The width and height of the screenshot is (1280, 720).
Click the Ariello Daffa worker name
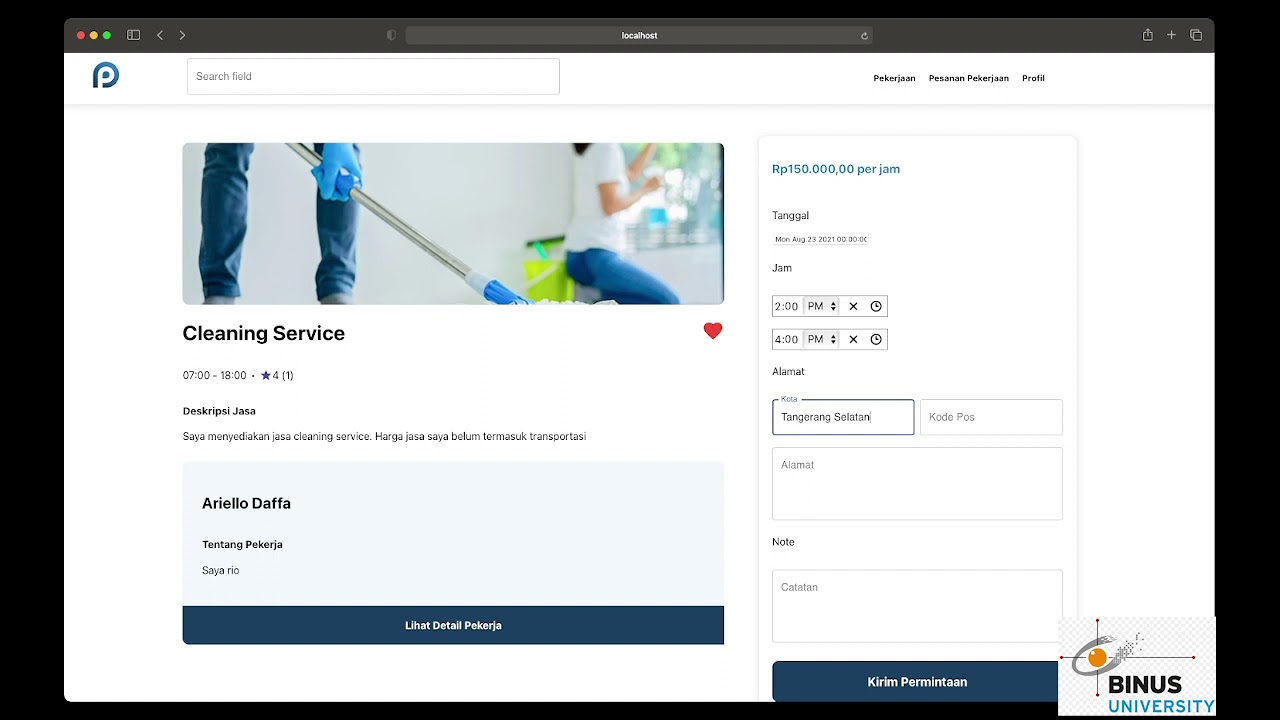point(246,503)
